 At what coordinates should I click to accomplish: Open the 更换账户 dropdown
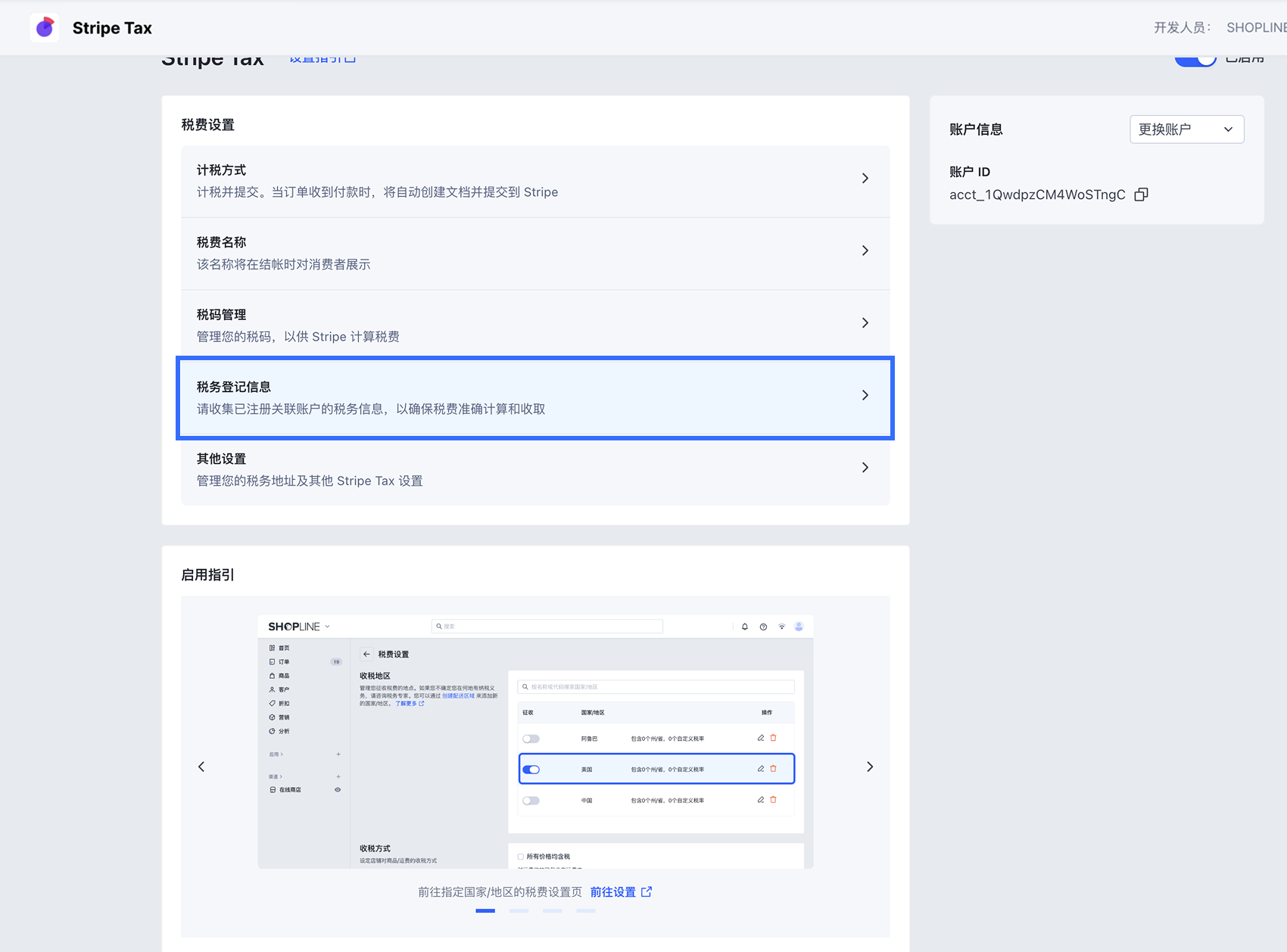tap(1186, 129)
